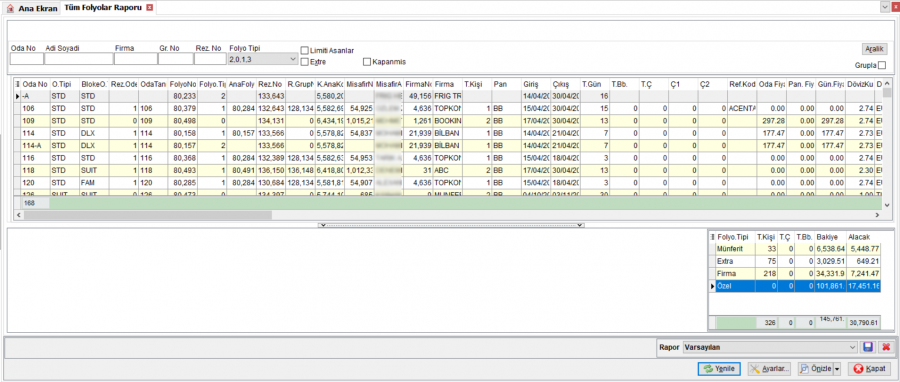Switch to the Ana Ekran tab
The width and height of the screenshot is (900, 382).
(x=33, y=9)
